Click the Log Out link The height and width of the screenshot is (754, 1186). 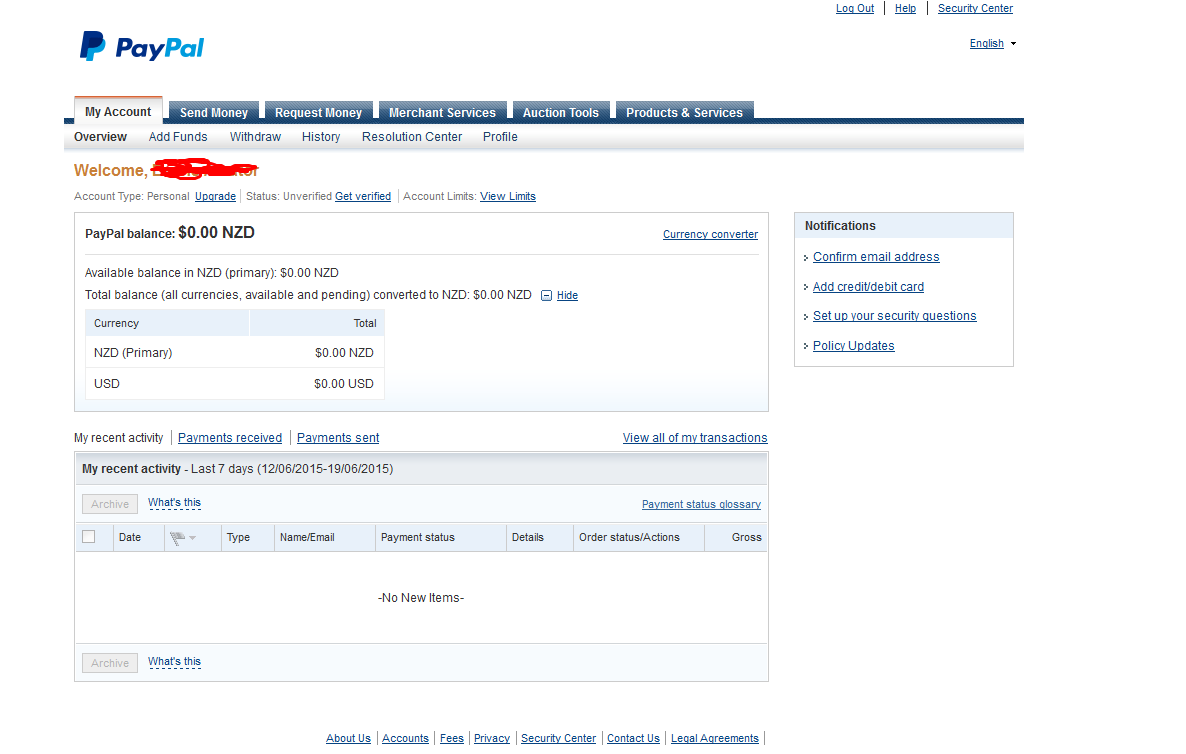pyautogui.click(x=855, y=8)
